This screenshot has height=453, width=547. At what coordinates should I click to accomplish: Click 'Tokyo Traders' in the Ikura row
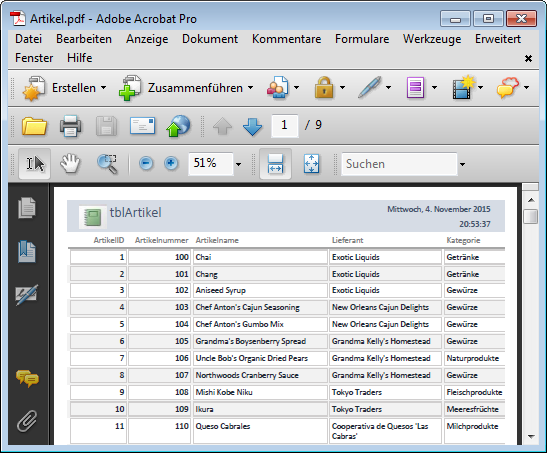(x=357, y=409)
